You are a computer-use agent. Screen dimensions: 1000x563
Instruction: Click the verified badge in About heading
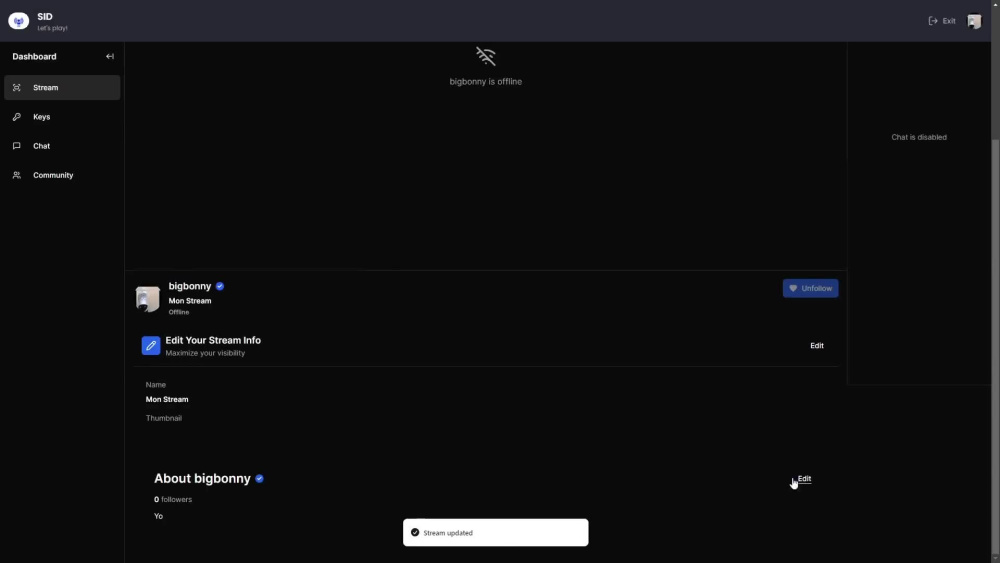click(x=260, y=479)
